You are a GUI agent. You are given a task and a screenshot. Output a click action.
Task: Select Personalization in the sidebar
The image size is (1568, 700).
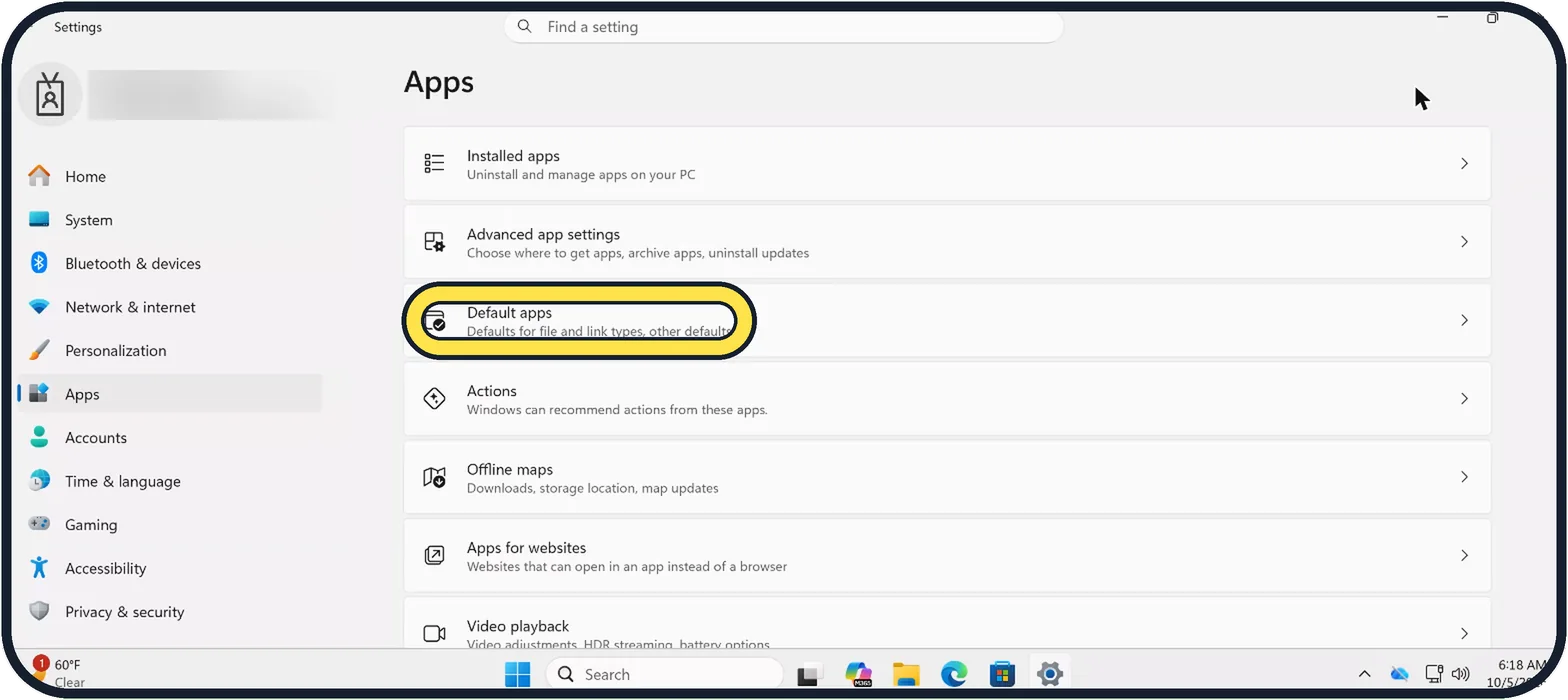tap(170, 350)
